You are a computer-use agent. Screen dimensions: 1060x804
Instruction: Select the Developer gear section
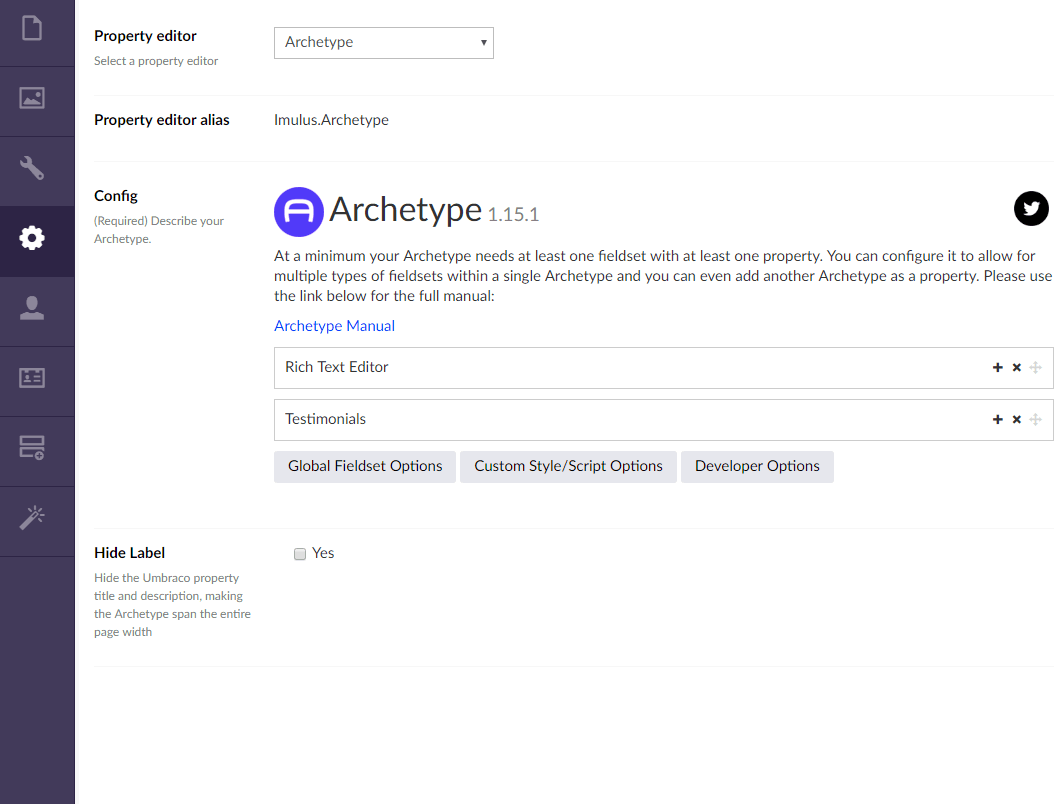coord(32,238)
